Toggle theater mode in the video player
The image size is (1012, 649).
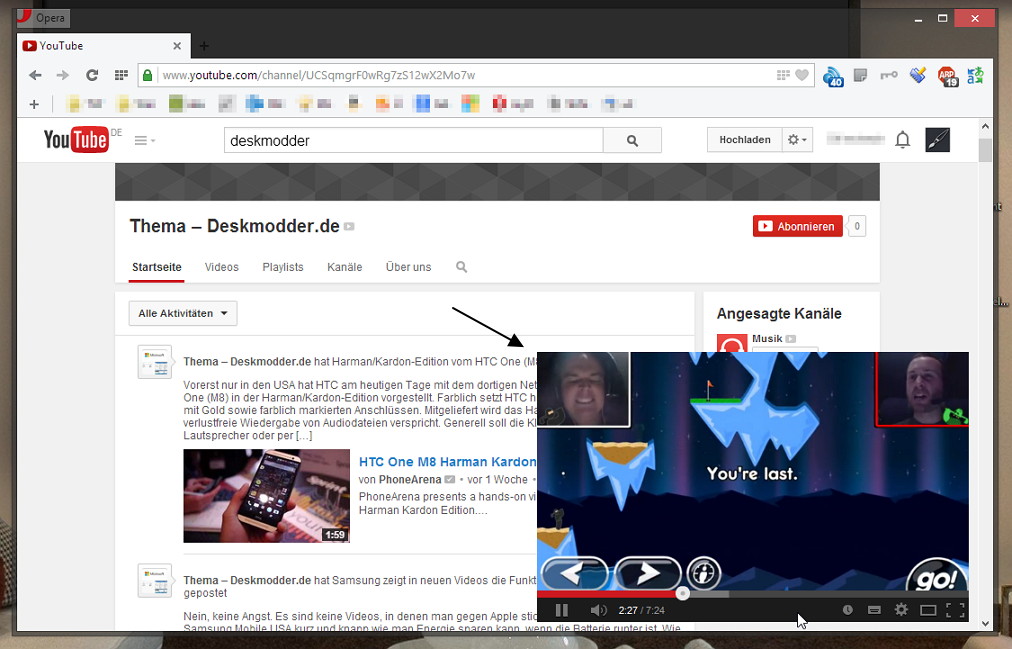[928, 610]
